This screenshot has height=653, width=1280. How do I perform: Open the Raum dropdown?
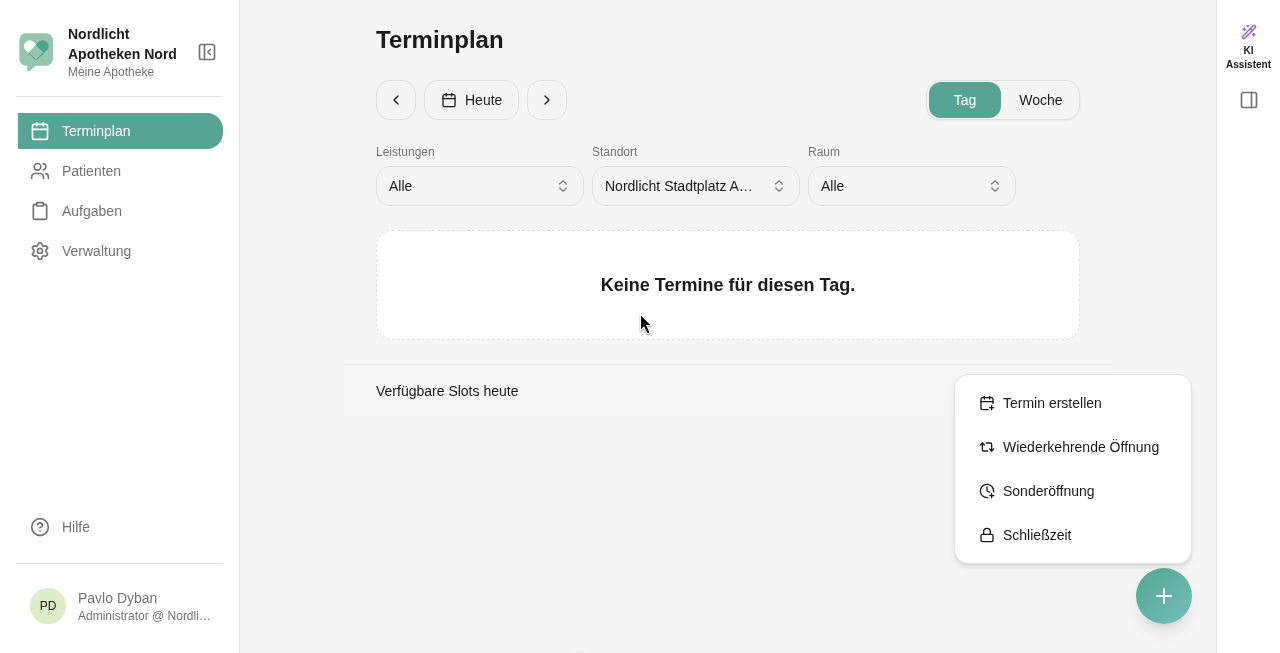click(912, 186)
